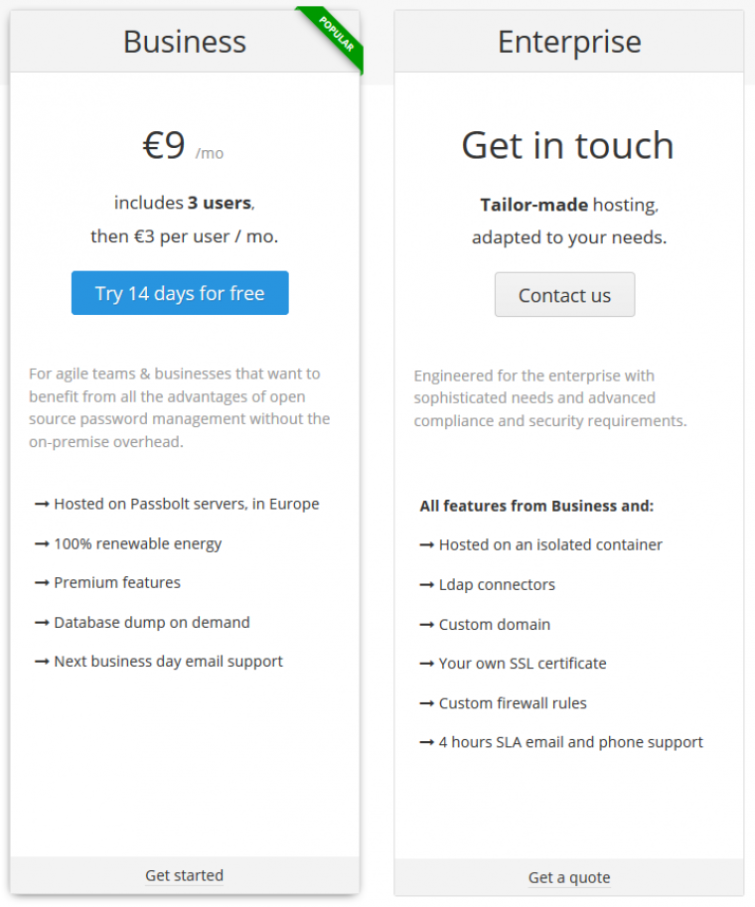Click the Business plan heading
Screen dimensions: 755x907
tap(185, 42)
